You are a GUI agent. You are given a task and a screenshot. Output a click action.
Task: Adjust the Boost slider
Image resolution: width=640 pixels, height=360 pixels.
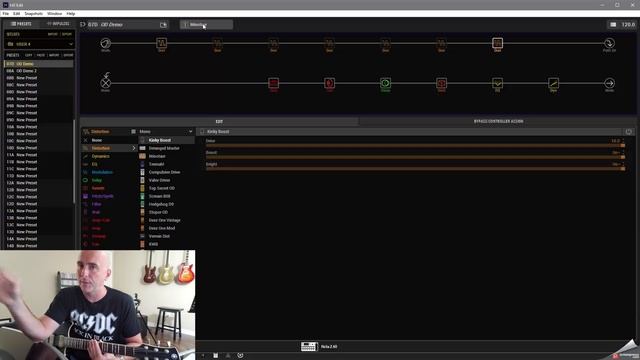(415, 157)
